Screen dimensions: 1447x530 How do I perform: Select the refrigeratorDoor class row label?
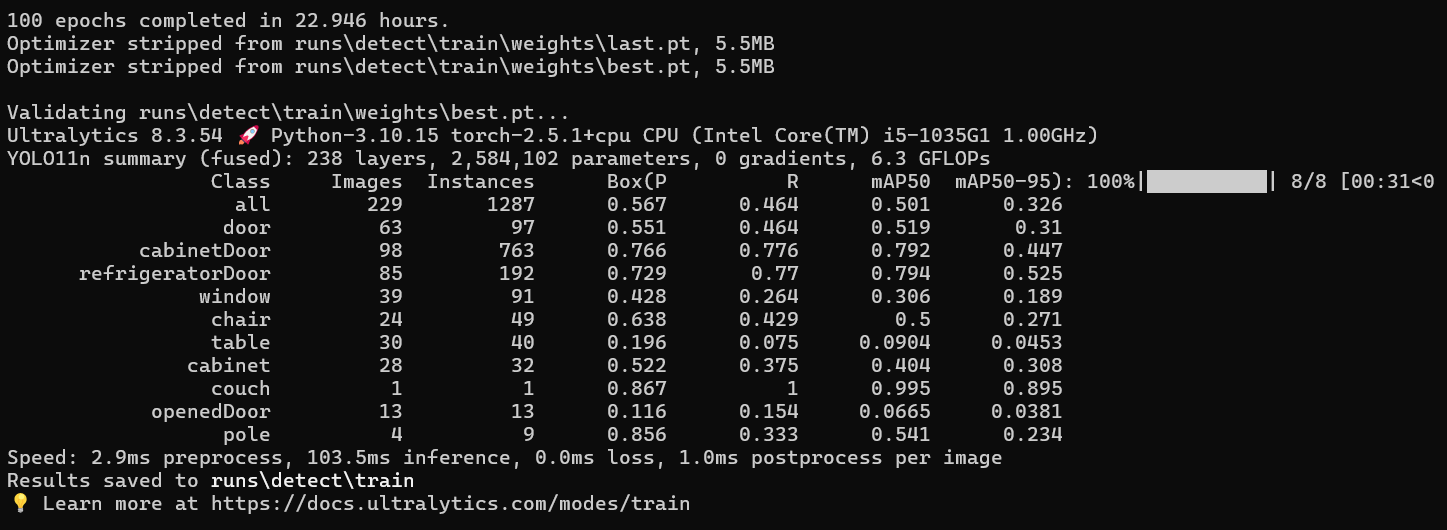pos(175,274)
